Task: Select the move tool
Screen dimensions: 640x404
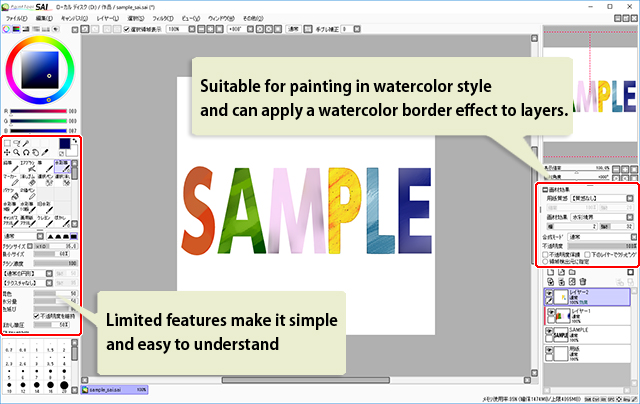Action: pyautogui.click(x=9, y=152)
